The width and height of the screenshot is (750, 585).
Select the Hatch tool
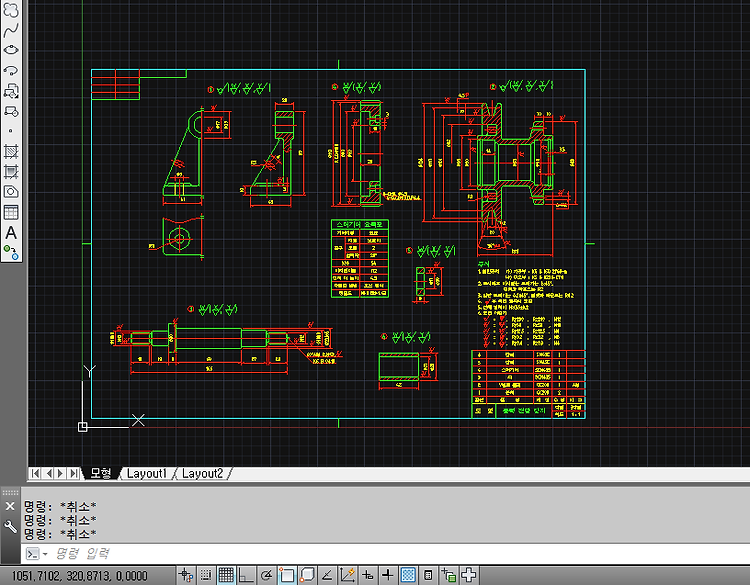[11, 151]
